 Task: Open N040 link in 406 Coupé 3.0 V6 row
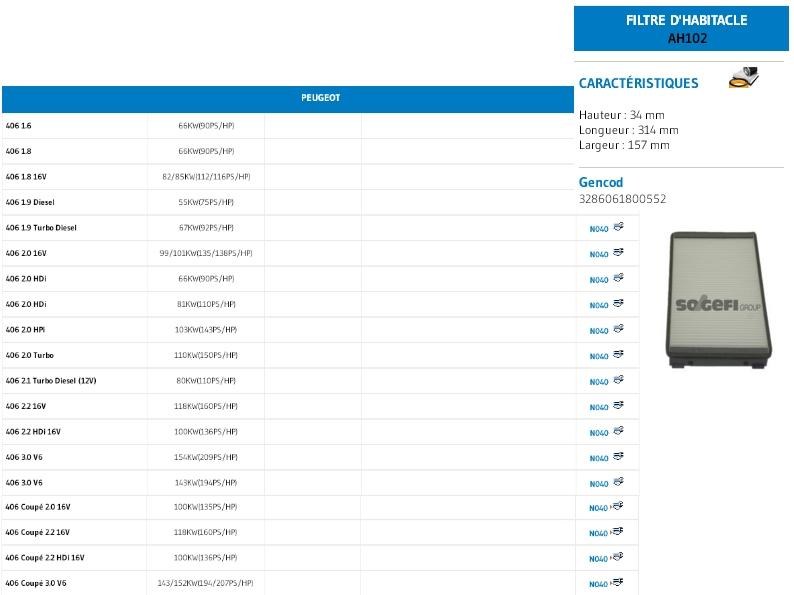tap(599, 584)
